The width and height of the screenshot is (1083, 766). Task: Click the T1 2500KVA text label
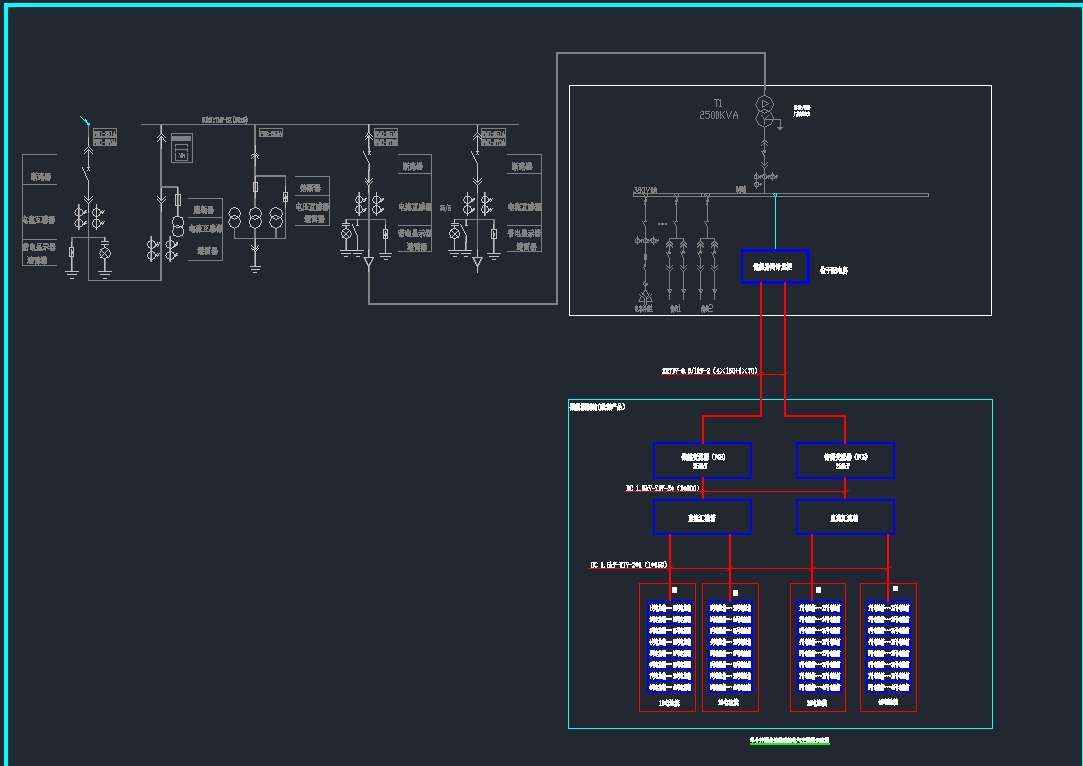718,110
